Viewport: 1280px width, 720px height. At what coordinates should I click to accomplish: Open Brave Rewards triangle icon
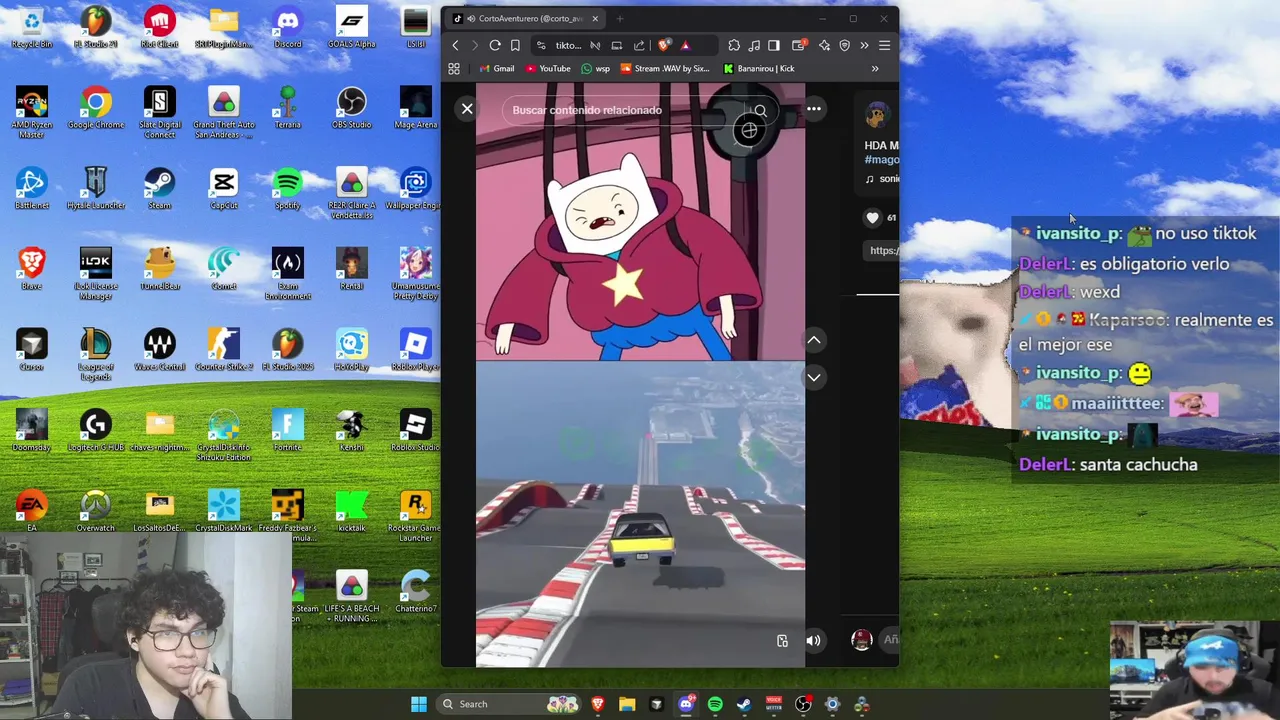(685, 45)
